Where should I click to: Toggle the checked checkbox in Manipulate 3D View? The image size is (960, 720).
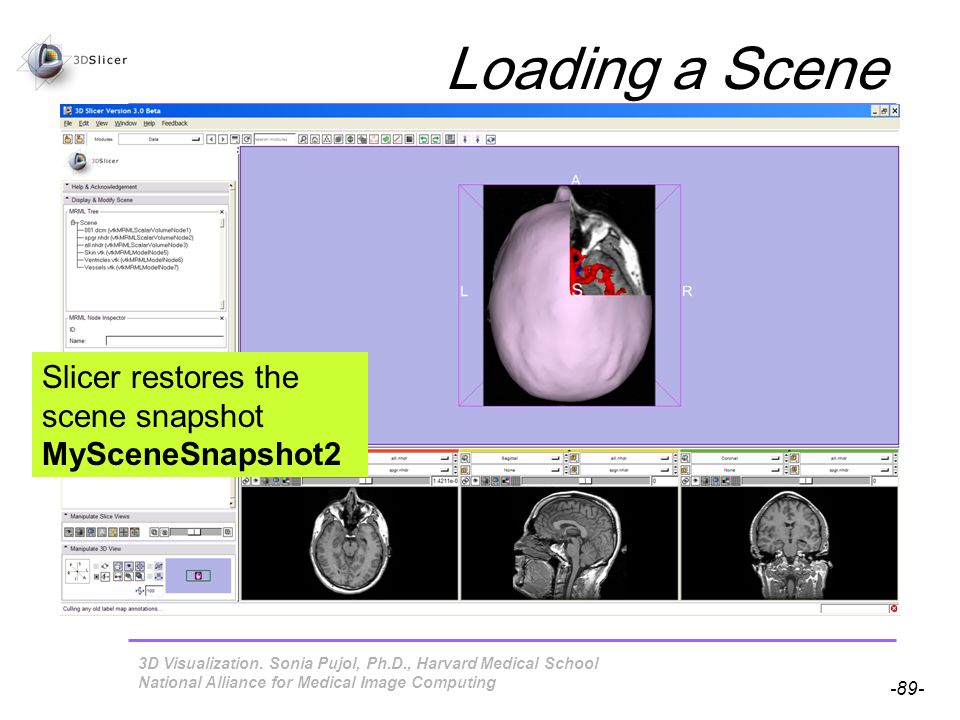click(96, 577)
